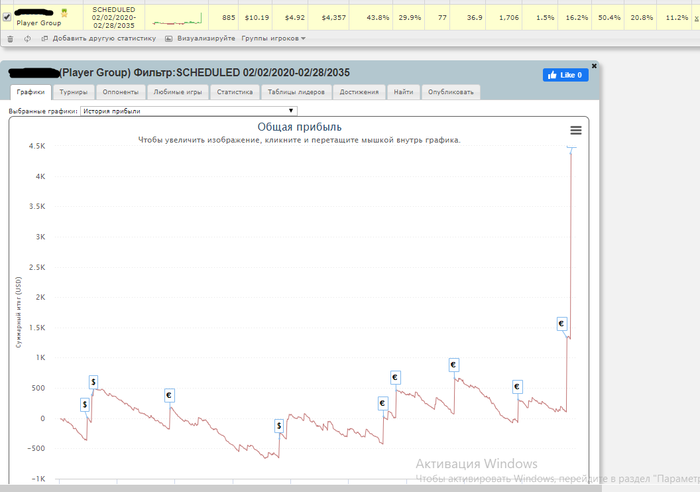Click the Добавить другую статистику link
This screenshot has width=700, height=492.
104,38
